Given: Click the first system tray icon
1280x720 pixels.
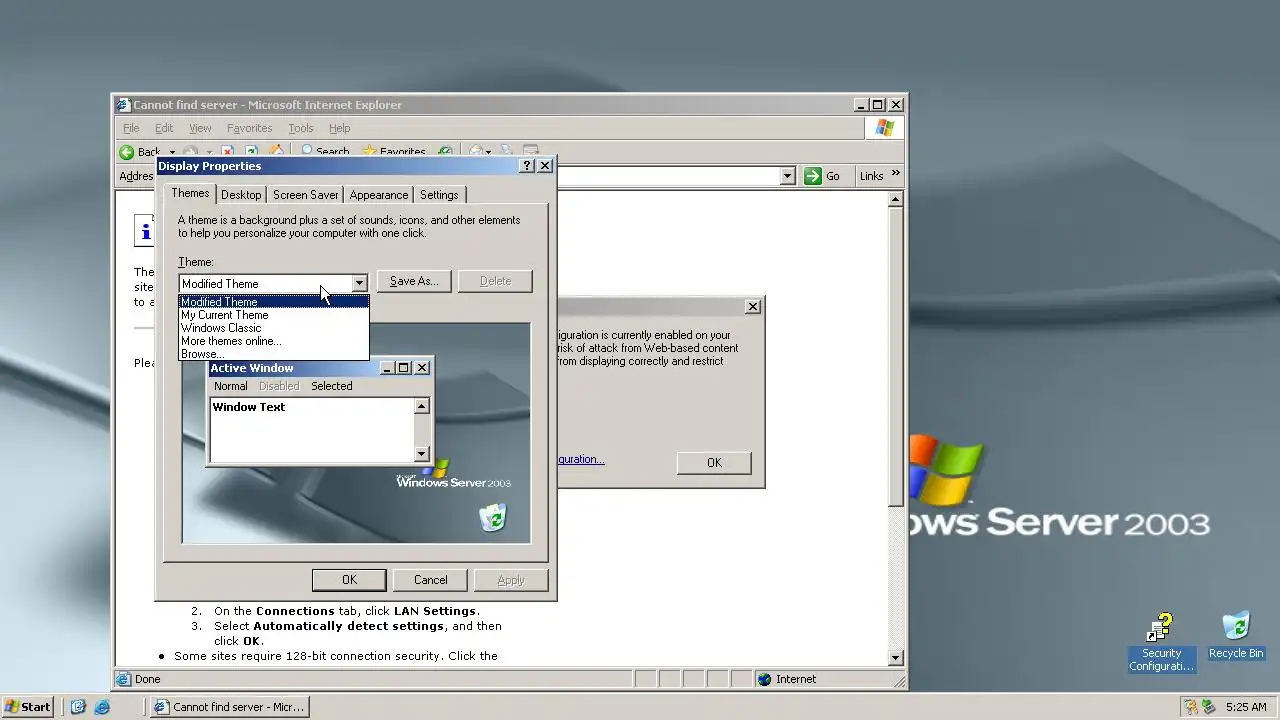Looking at the screenshot, I should [1191, 706].
